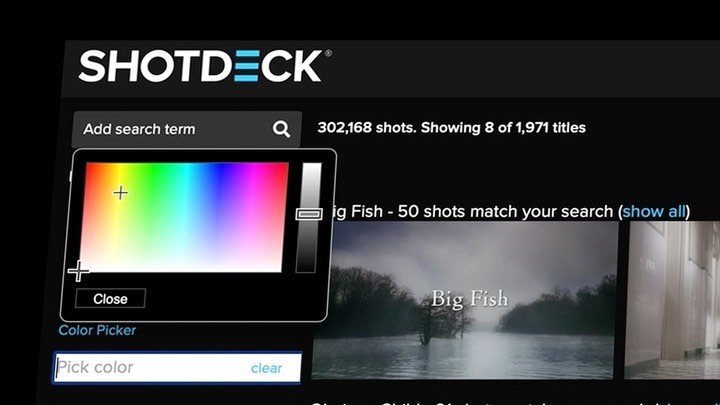Pick blue in the color spectrum
This screenshot has width=720, height=405.
[221, 179]
